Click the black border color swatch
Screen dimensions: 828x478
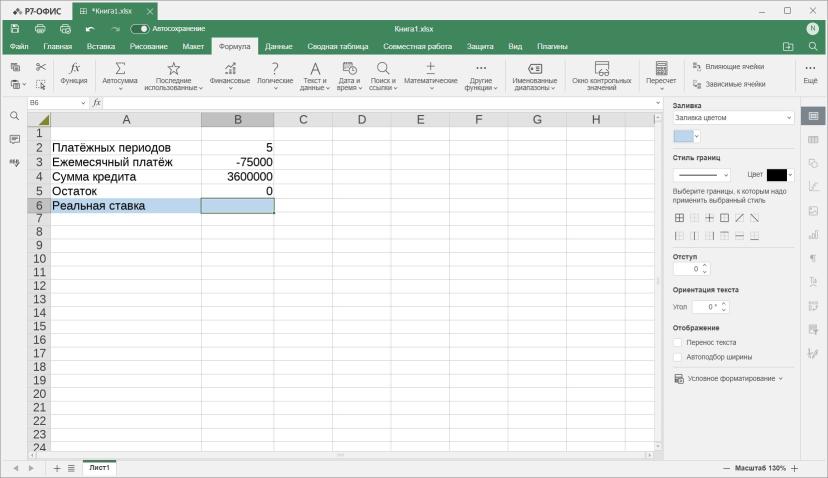point(776,175)
